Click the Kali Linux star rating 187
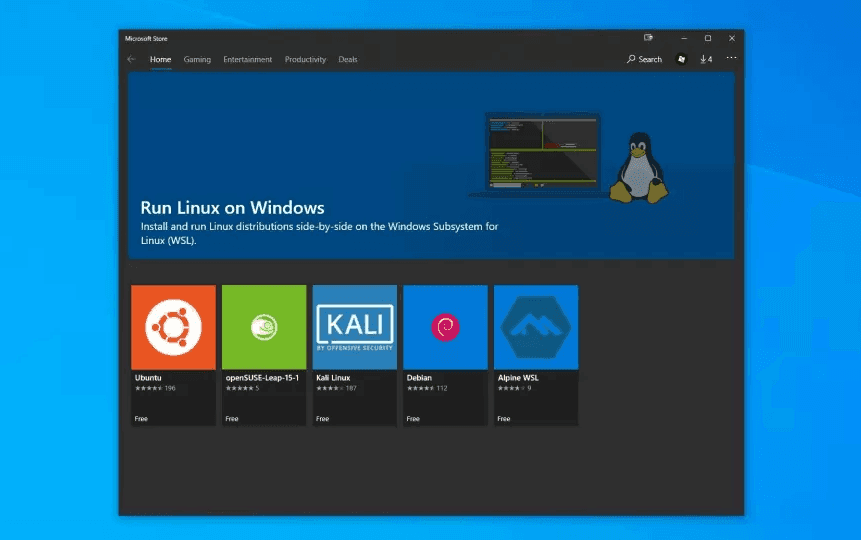This screenshot has height=540, width=861. click(x=337, y=388)
